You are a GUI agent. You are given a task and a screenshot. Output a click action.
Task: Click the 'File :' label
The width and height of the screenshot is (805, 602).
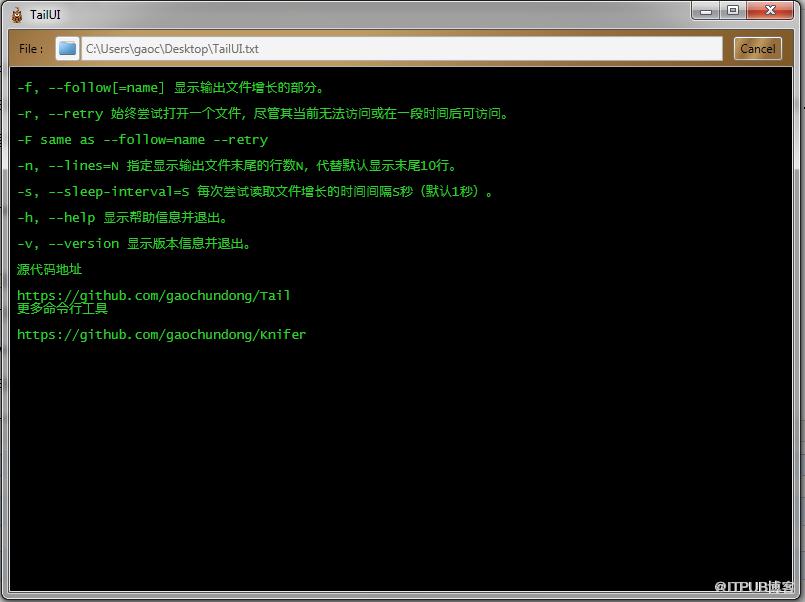31,49
